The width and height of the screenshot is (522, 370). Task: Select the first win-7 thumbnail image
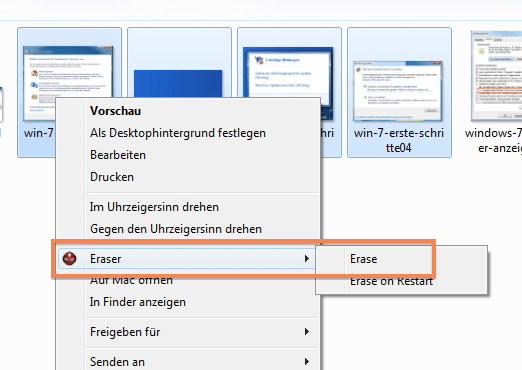point(68,72)
